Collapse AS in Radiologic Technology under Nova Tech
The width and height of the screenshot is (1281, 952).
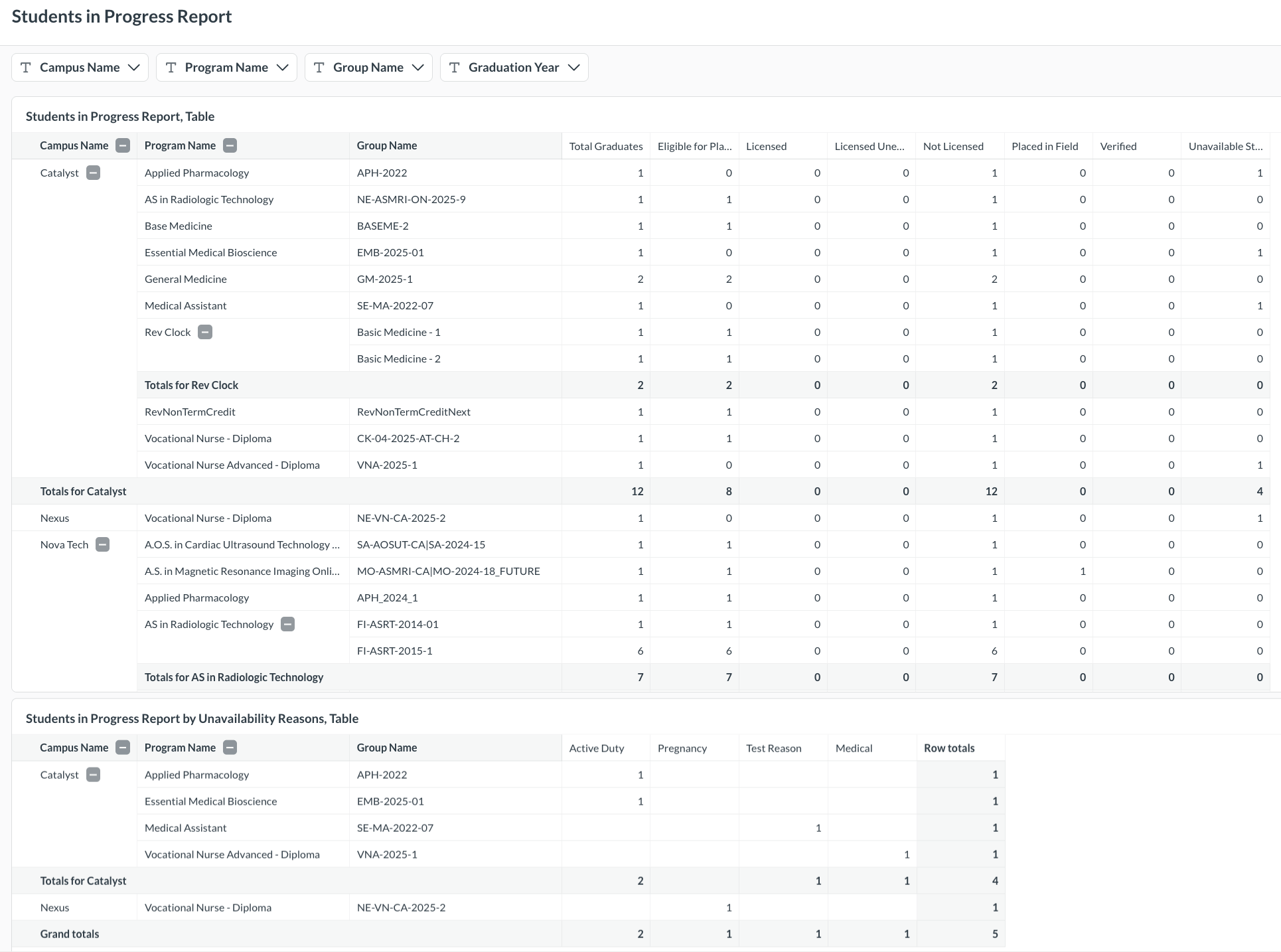pyautogui.click(x=287, y=624)
